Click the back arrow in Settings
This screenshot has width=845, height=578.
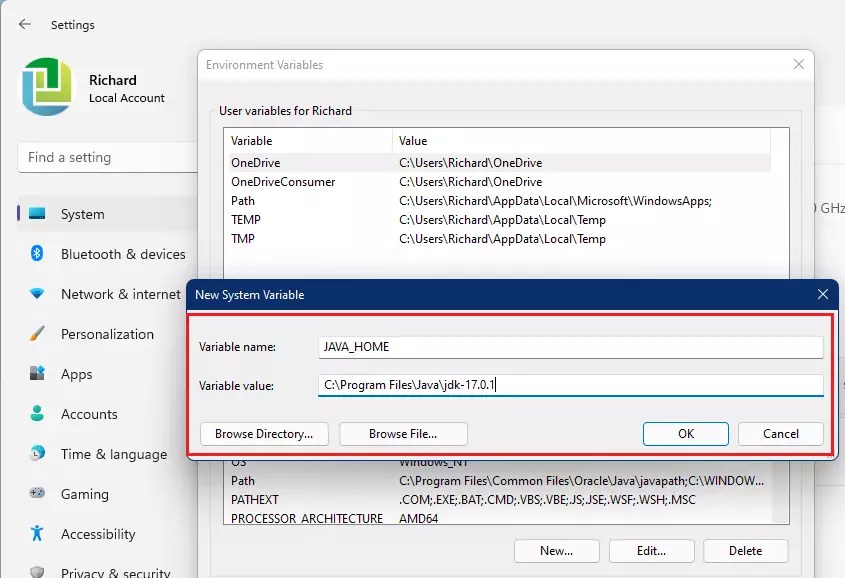23,24
